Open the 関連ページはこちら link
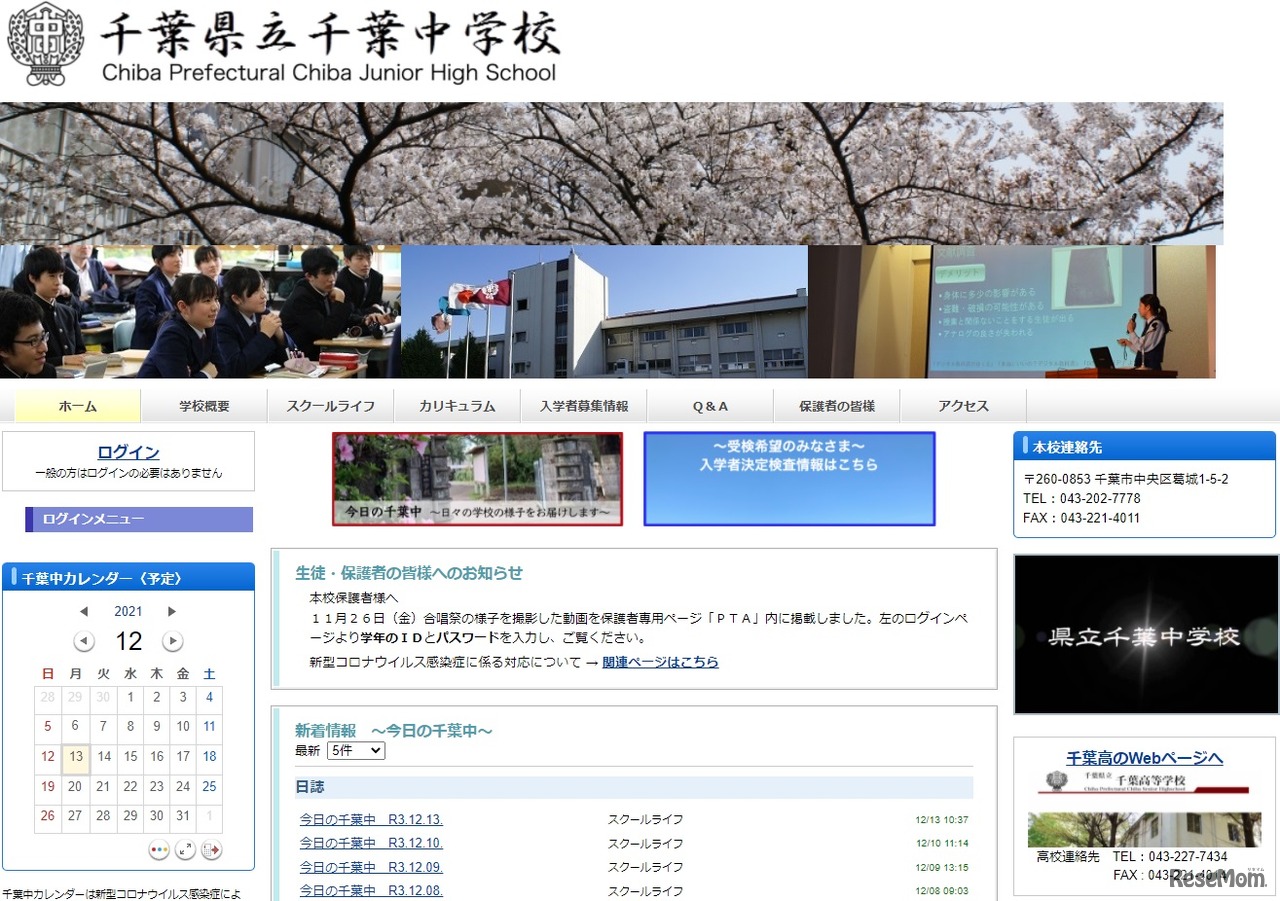This screenshot has height=901, width=1280. coord(660,662)
